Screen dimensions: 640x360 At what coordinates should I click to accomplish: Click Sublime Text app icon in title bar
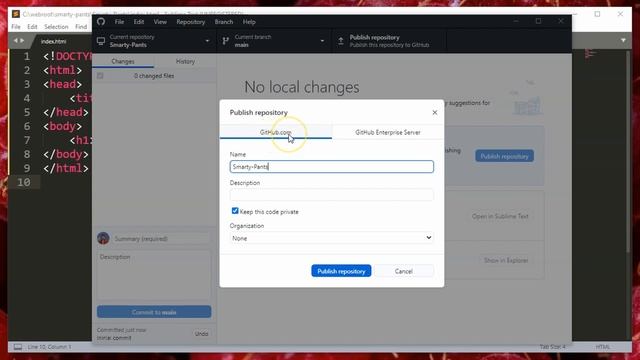pyautogui.click(x=16, y=14)
